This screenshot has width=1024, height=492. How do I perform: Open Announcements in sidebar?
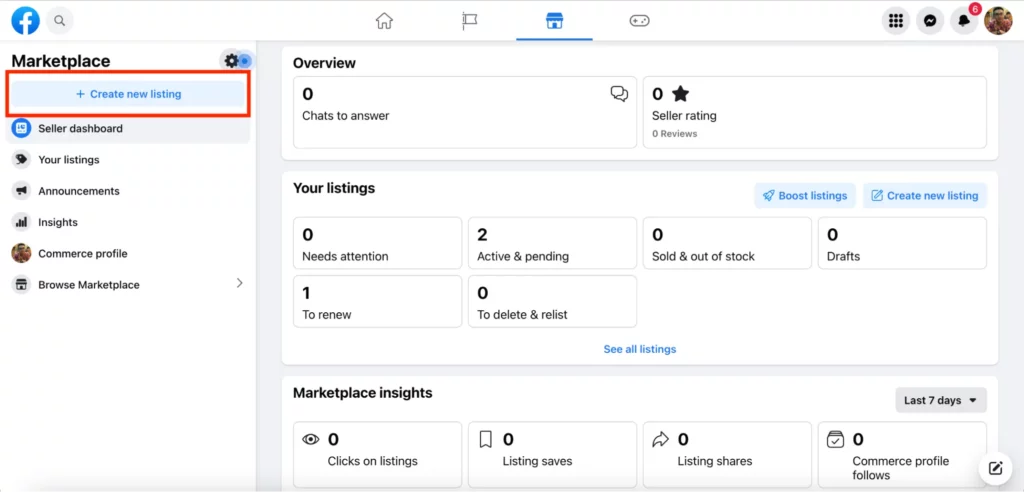(x=129, y=191)
